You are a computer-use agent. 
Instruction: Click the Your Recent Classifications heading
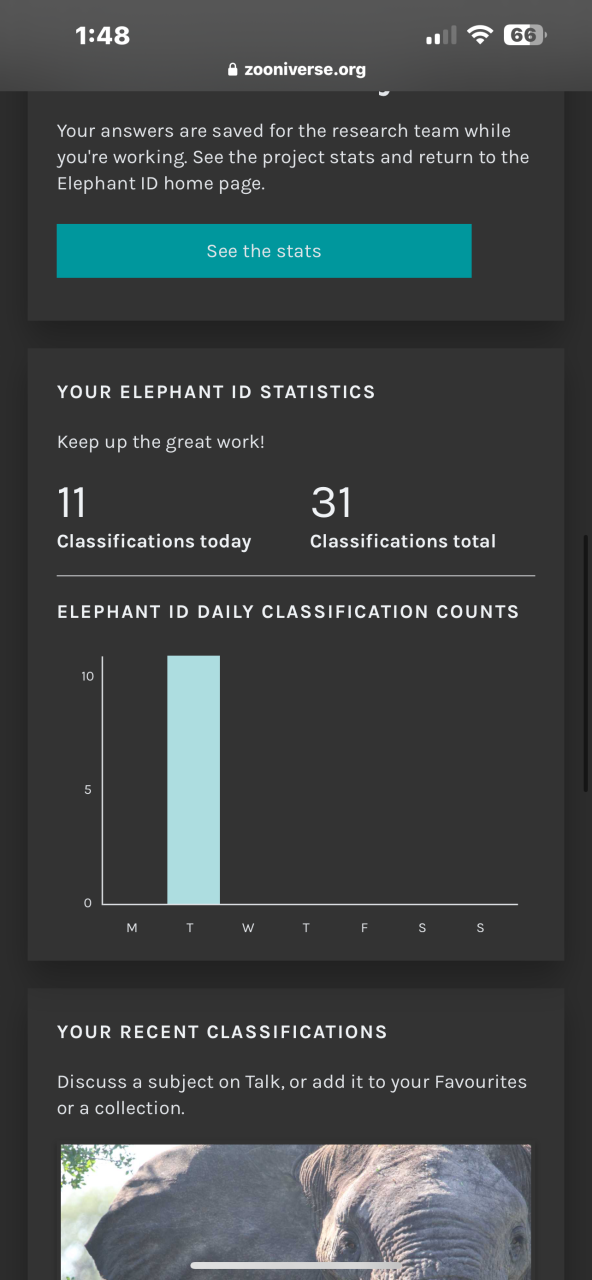tap(222, 1032)
